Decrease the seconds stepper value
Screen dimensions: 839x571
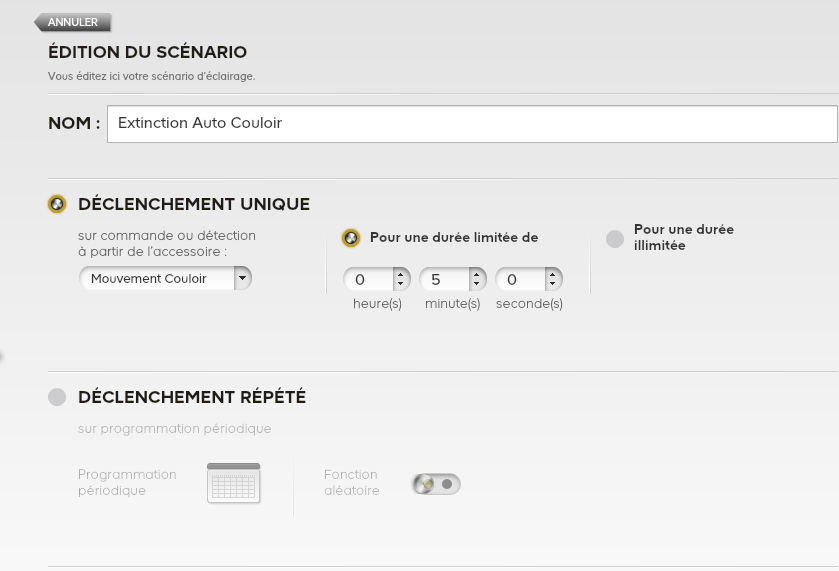552,284
